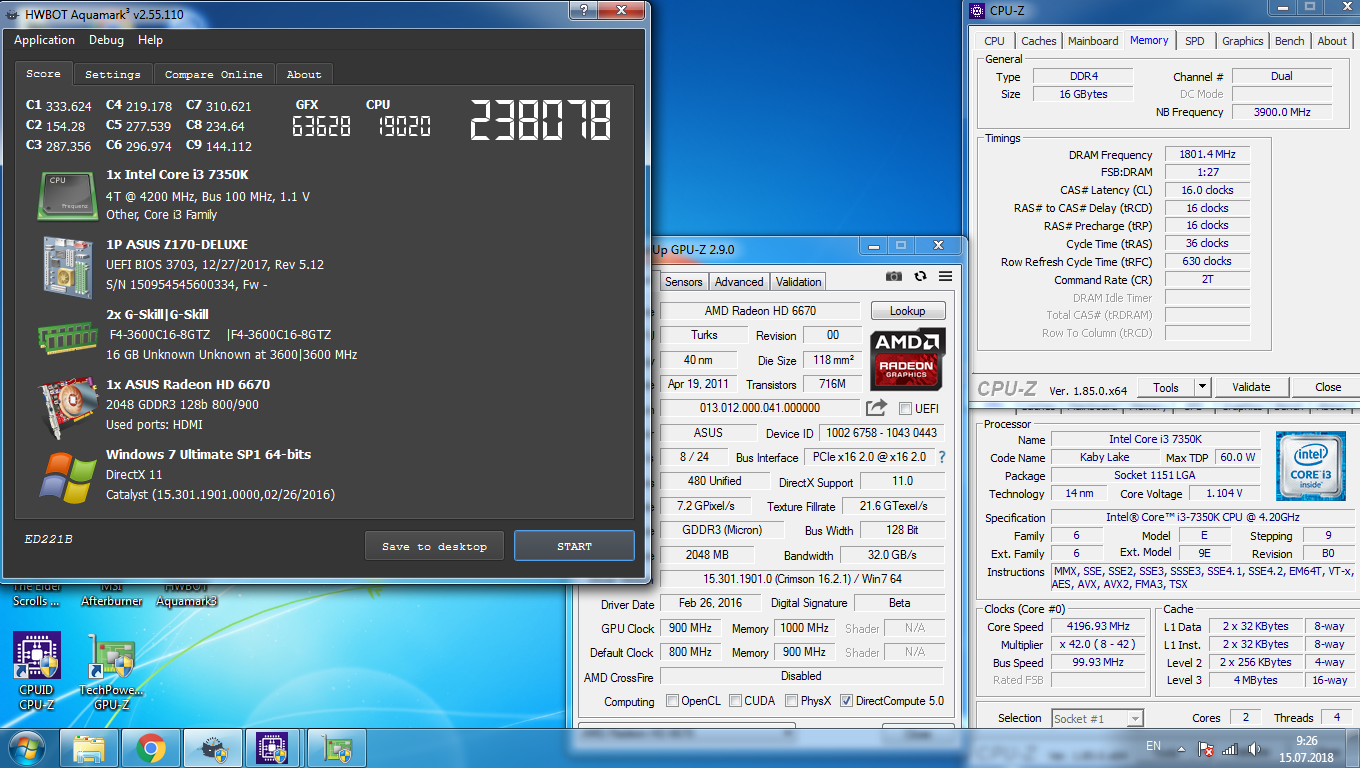Viewport: 1360px width, 768px height.
Task: Switch to CPU-Z taskbar button
Action: click(274, 747)
